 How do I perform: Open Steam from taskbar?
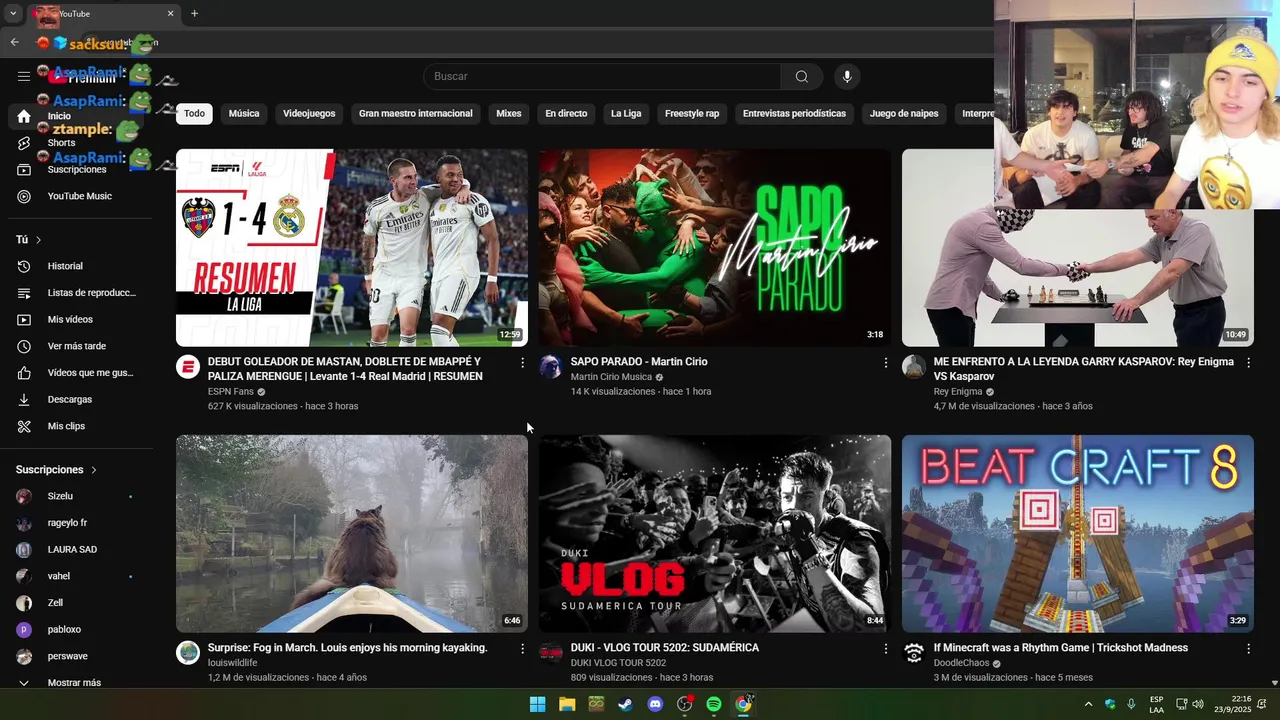pyautogui.click(x=625, y=704)
